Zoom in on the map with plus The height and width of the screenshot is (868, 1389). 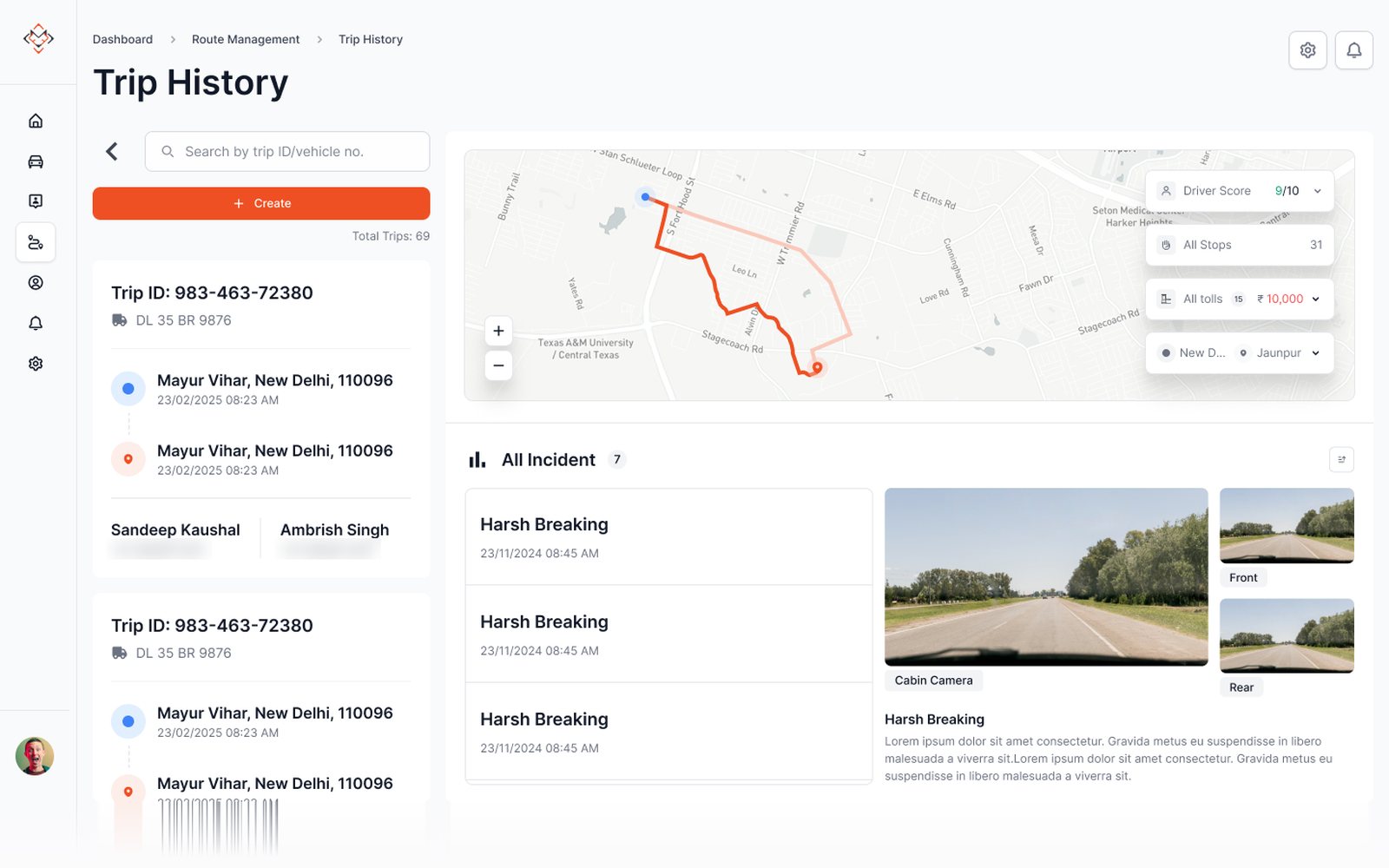click(498, 331)
